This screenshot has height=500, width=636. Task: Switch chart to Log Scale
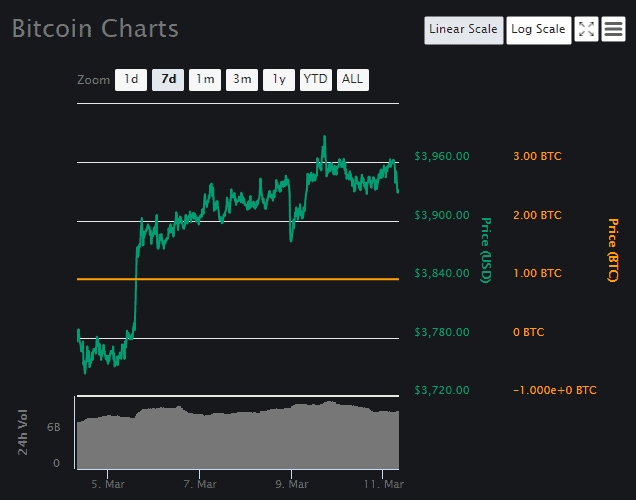(x=539, y=30)
